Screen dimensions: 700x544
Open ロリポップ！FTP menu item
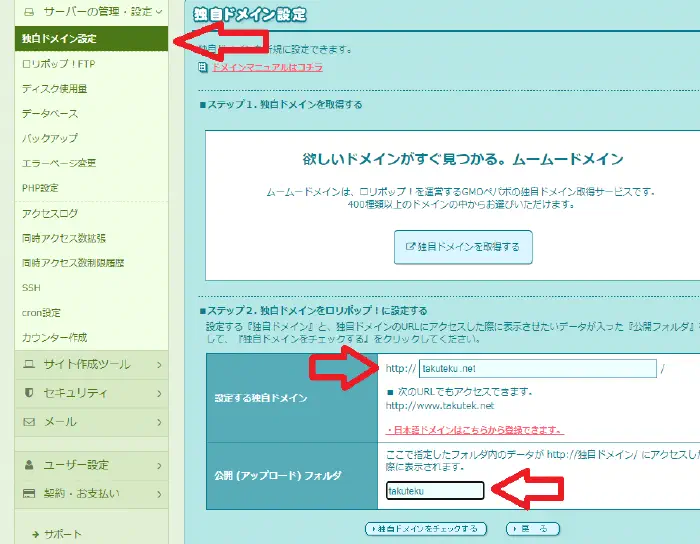tap(58, 64)
